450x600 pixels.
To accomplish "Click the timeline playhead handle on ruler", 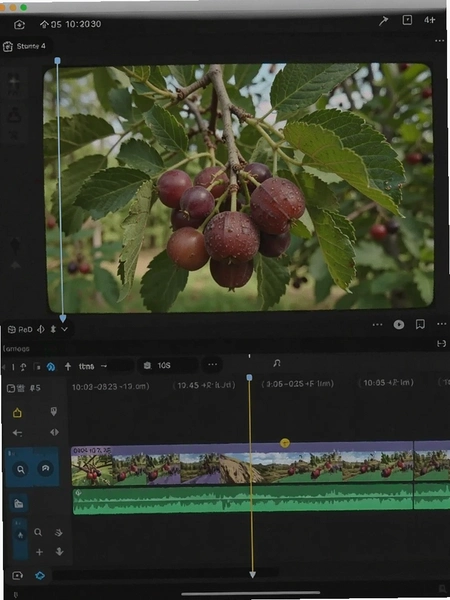I will point(249,378).
